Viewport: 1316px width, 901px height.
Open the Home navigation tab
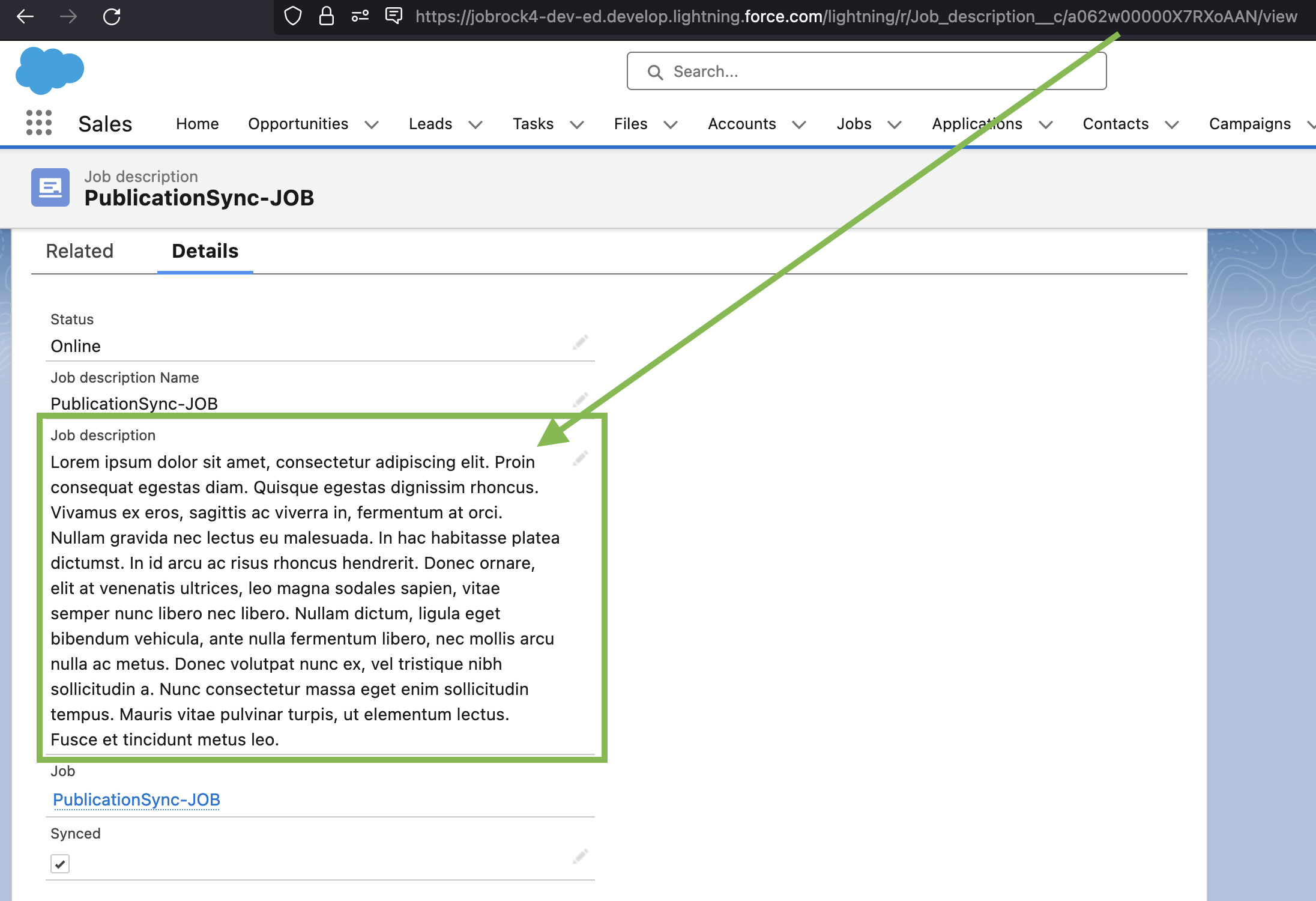197,124
